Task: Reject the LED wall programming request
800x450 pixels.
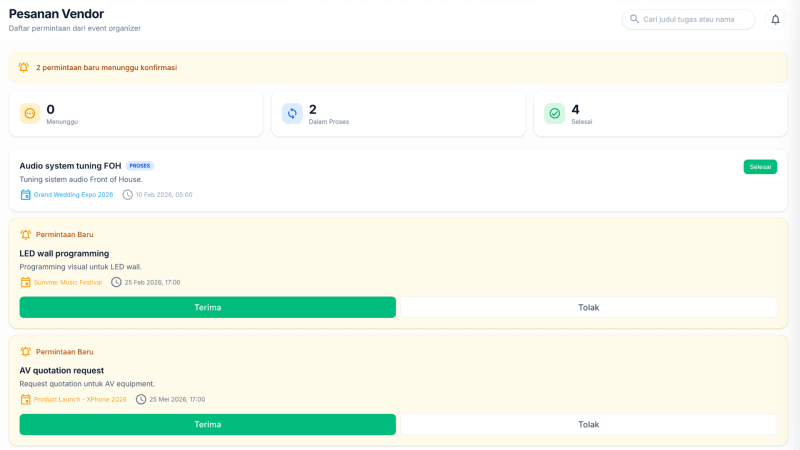Action: point(588,307)
